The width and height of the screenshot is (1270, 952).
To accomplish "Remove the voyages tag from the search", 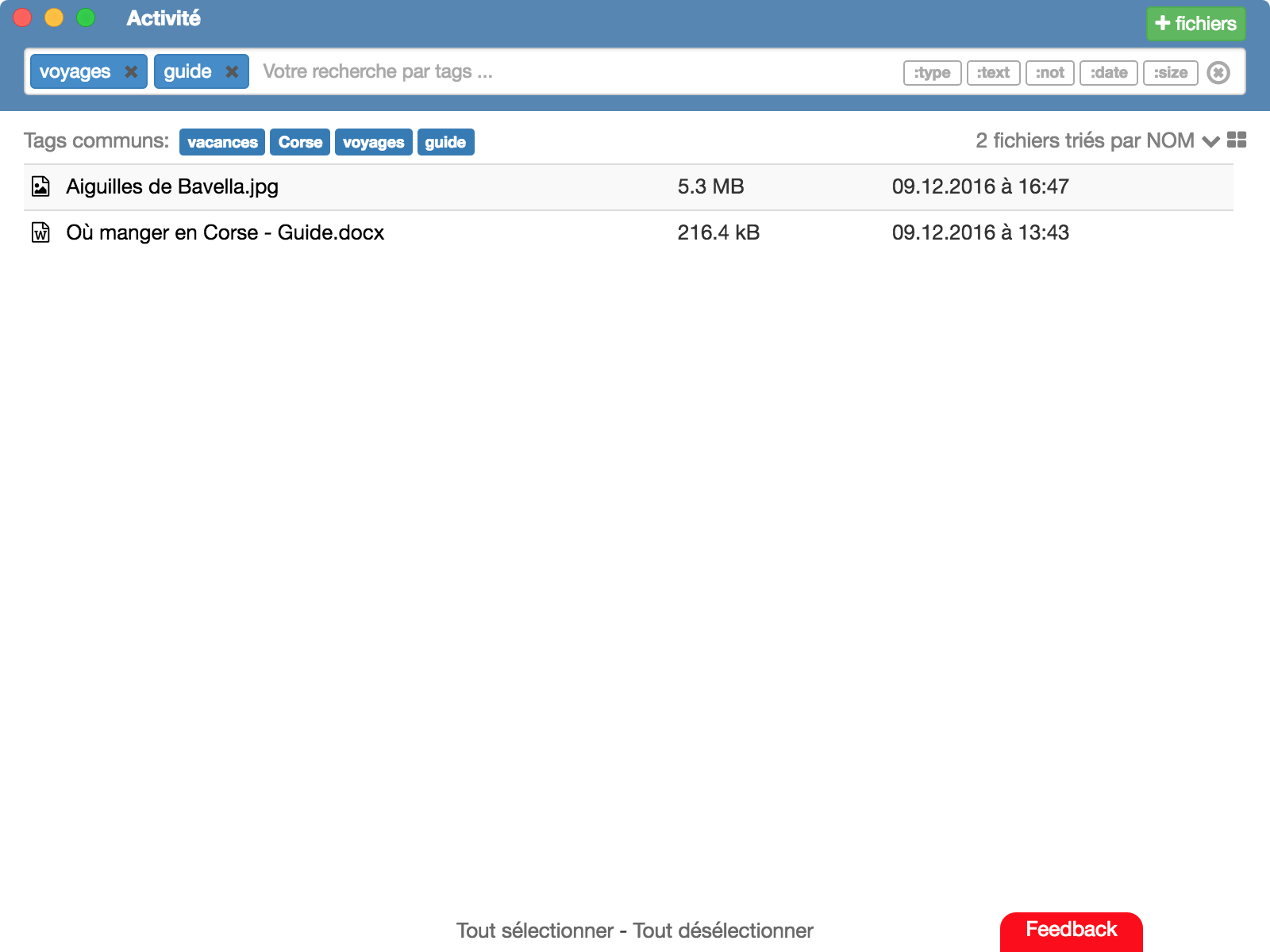I will 132,71.
